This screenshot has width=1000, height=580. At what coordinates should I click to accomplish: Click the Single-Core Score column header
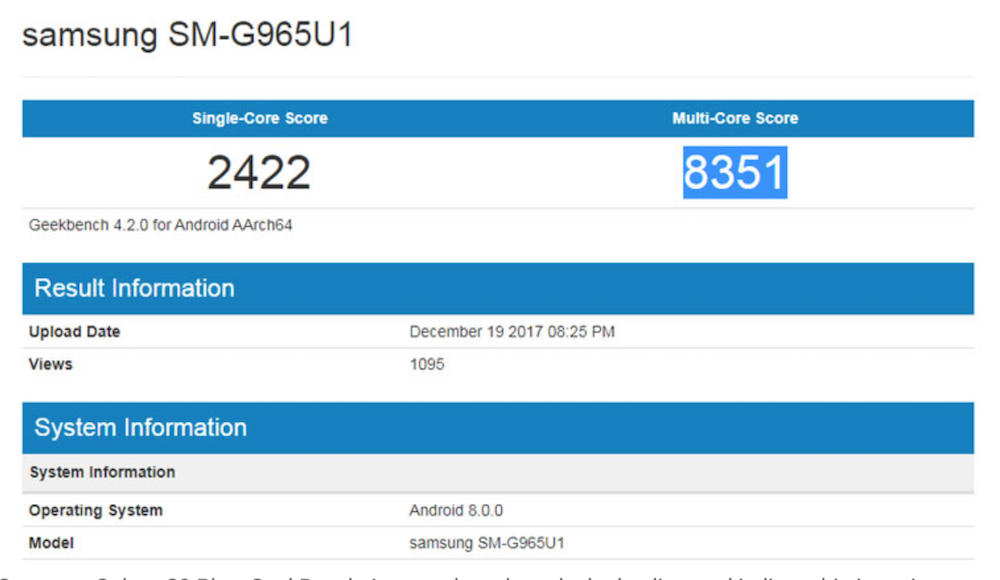point(259,118)
